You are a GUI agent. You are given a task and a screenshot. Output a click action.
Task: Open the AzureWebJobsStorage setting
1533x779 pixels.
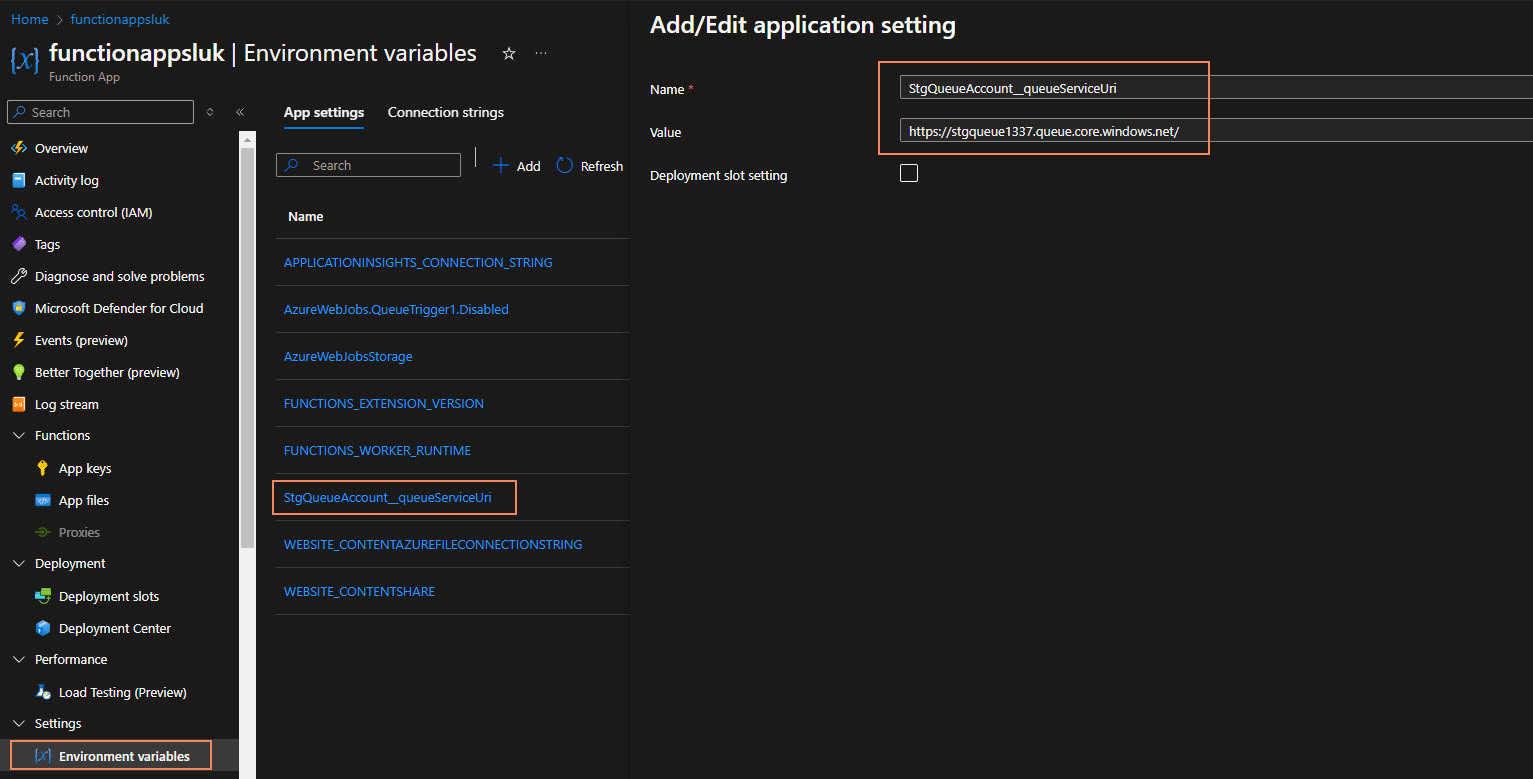point(348,356)
